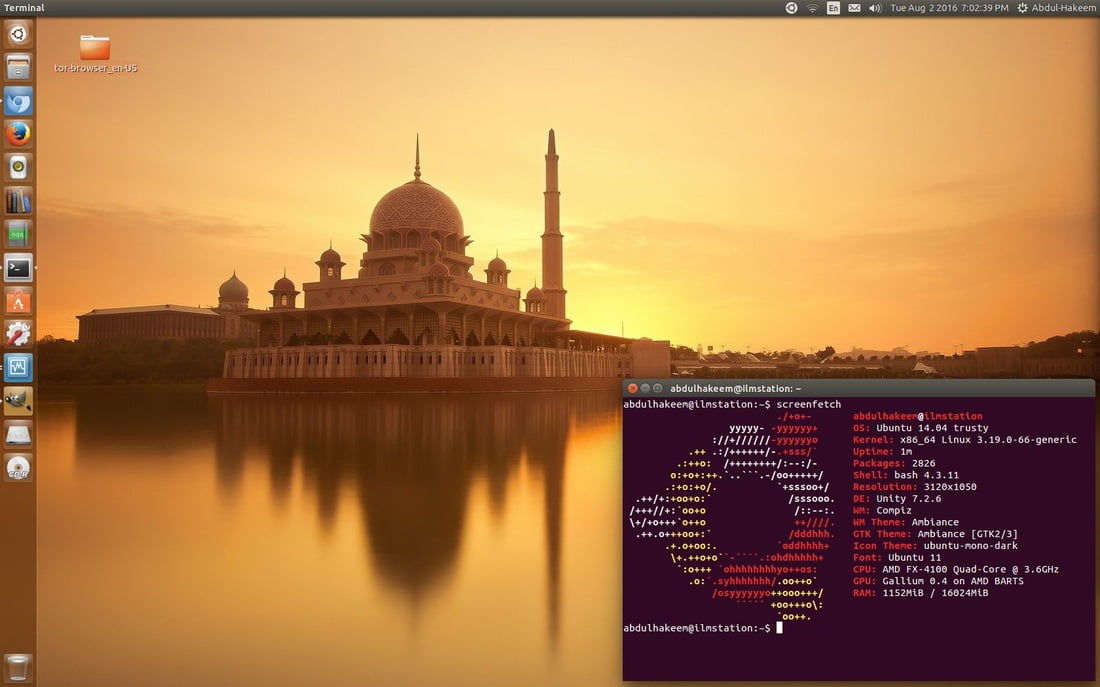Open the Files file manager

[x=18, y=67]
